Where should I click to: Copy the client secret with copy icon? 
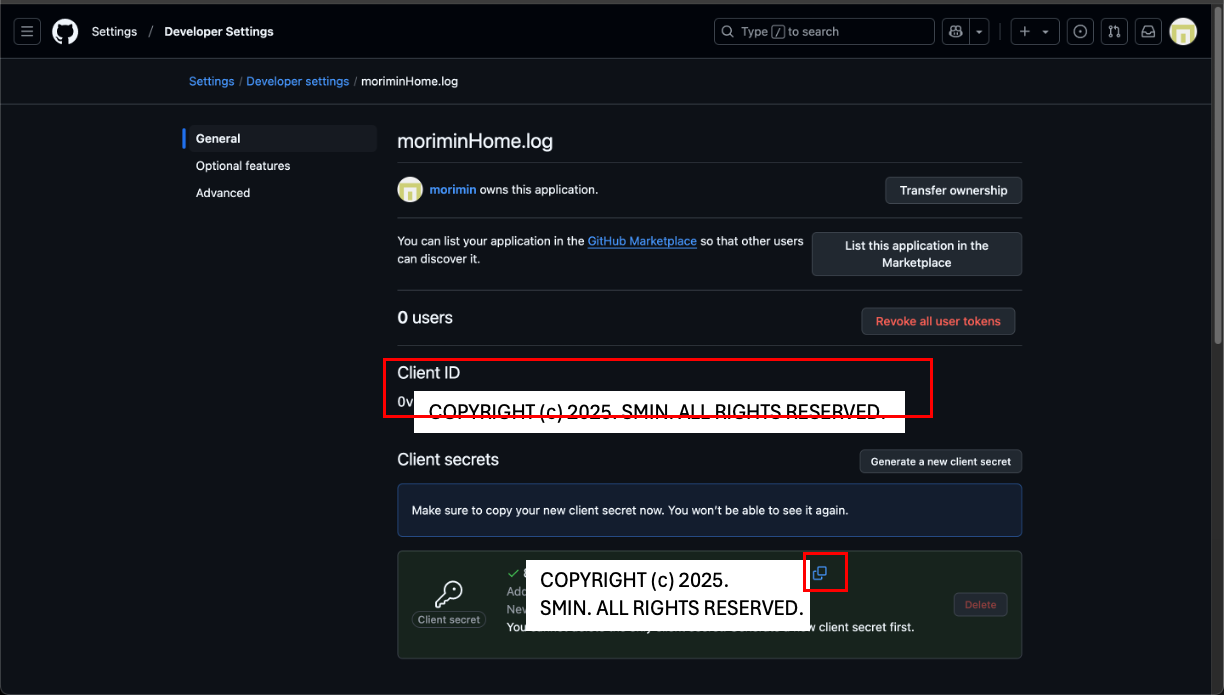[820, 573]
